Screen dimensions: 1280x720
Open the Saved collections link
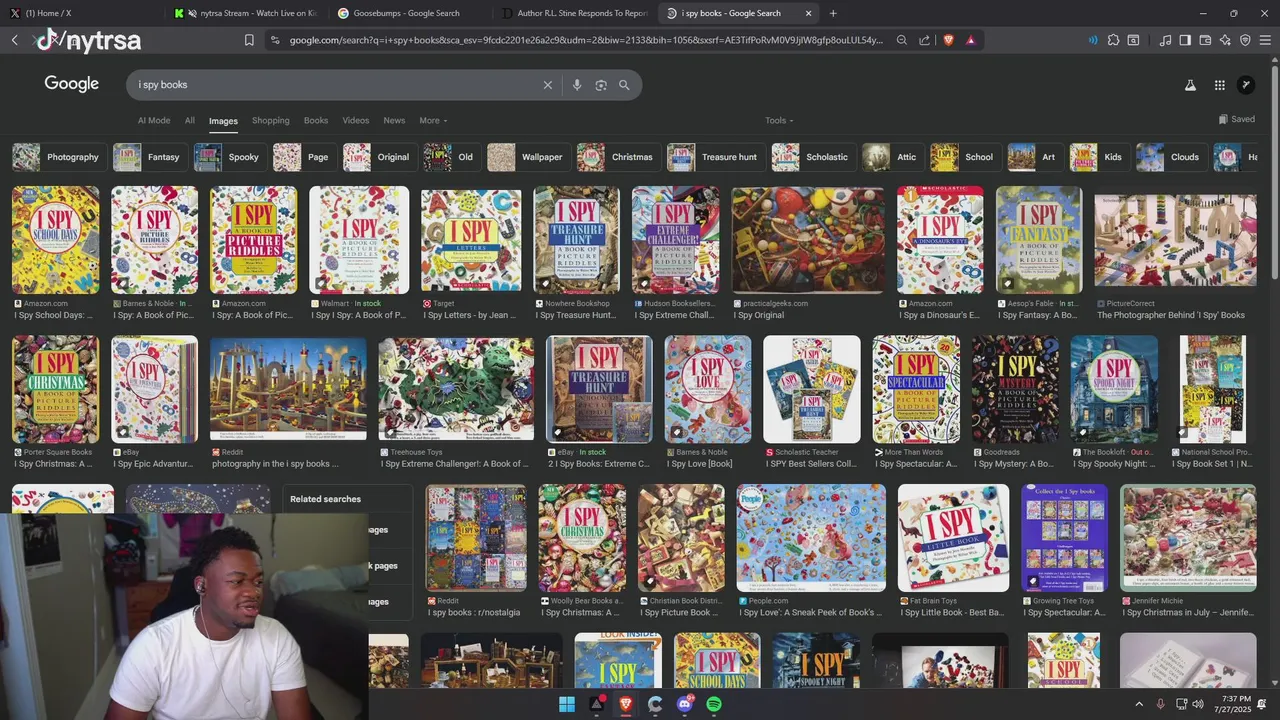(x=1237, y=119)
